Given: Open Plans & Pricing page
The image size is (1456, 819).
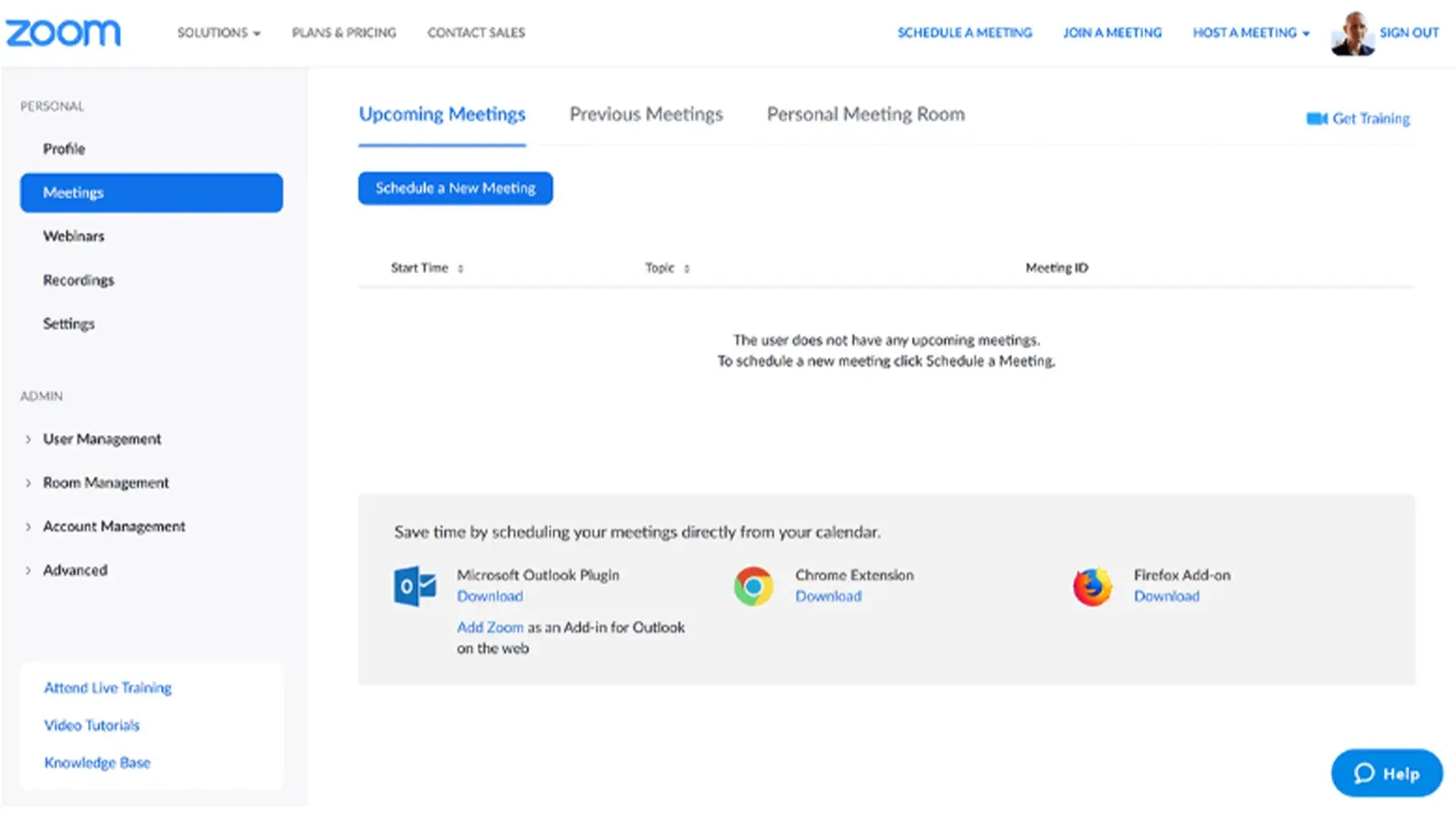Looking at the screenshot, I should pos(344,33).
